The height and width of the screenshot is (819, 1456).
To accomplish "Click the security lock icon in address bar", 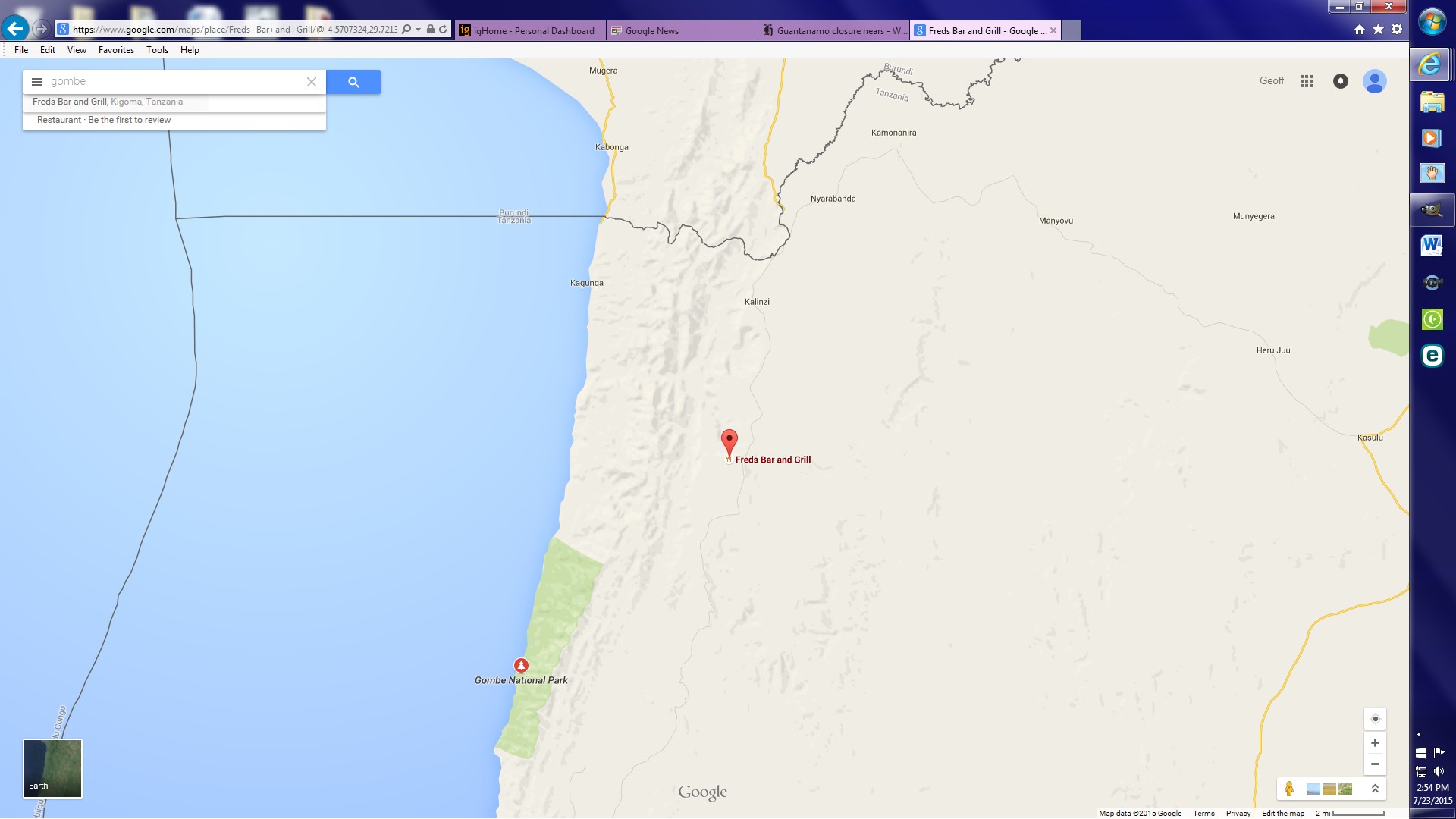I will pos(431,30).
